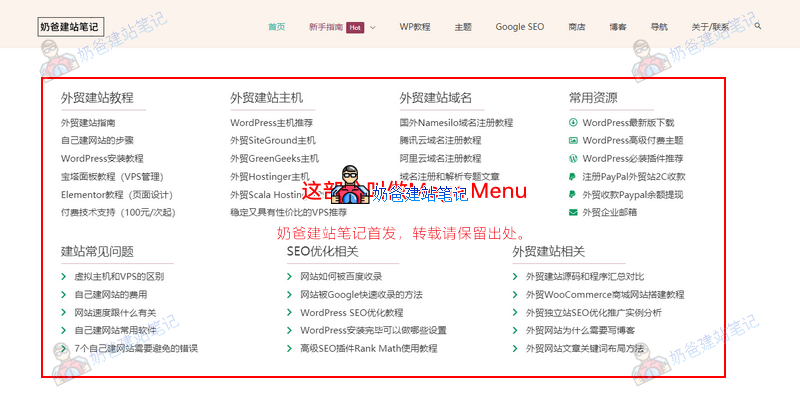Screen dimensions: 800x393
Task: Click the 奶爸建站笔记 site logo
Action: tap(71, 27)
